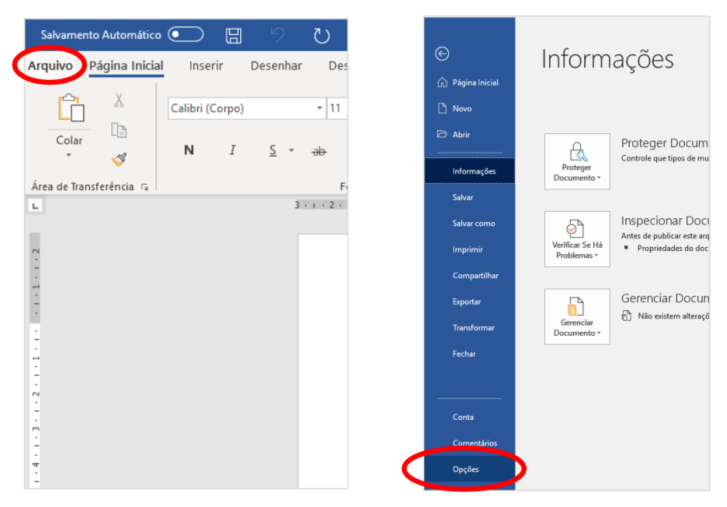Click the Propriedades do doc bullet text
727x507 pixels.
tap(672, 248)
